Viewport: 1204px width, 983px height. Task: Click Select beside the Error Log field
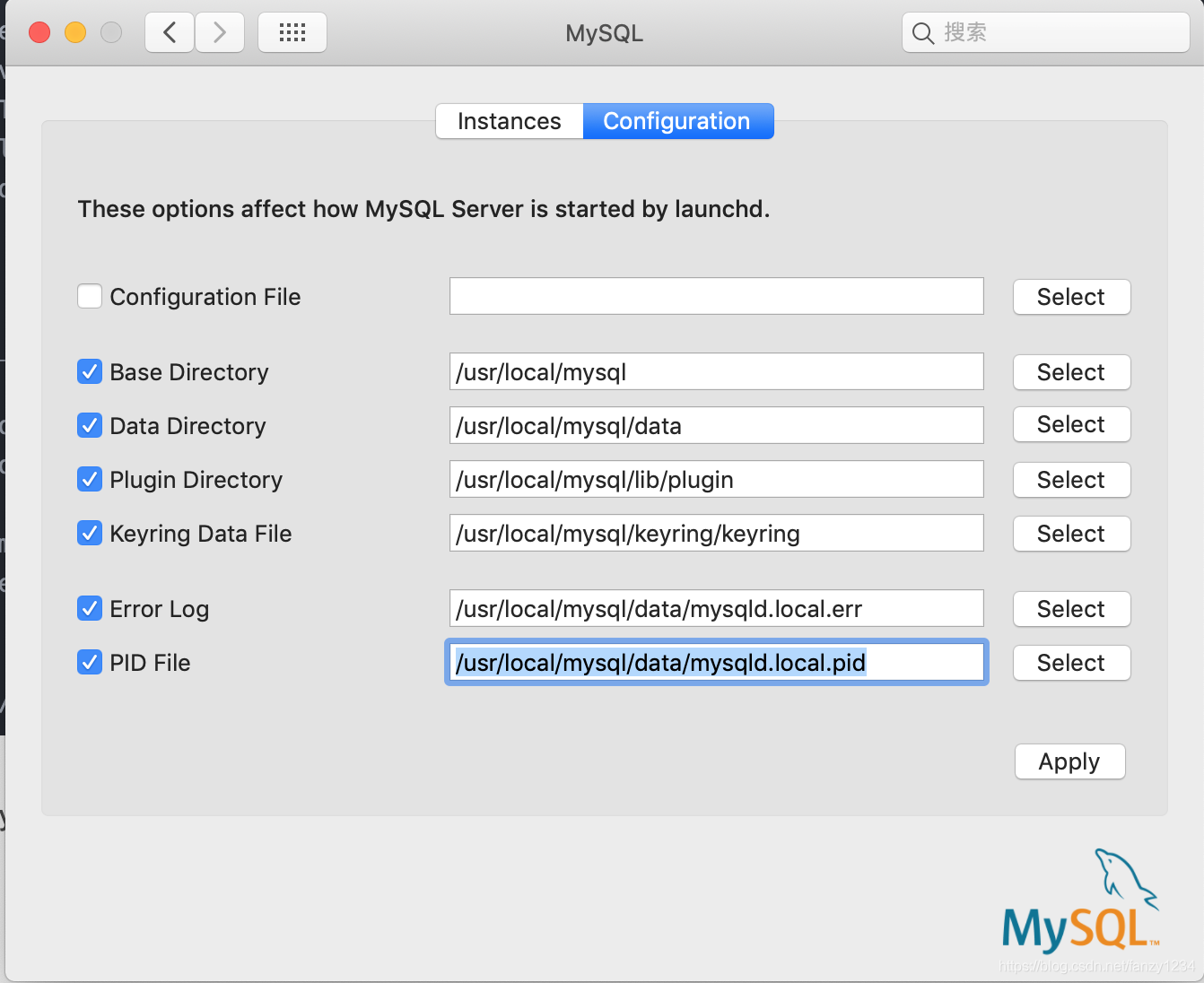pyautogui.click(x=1071, y=609)
